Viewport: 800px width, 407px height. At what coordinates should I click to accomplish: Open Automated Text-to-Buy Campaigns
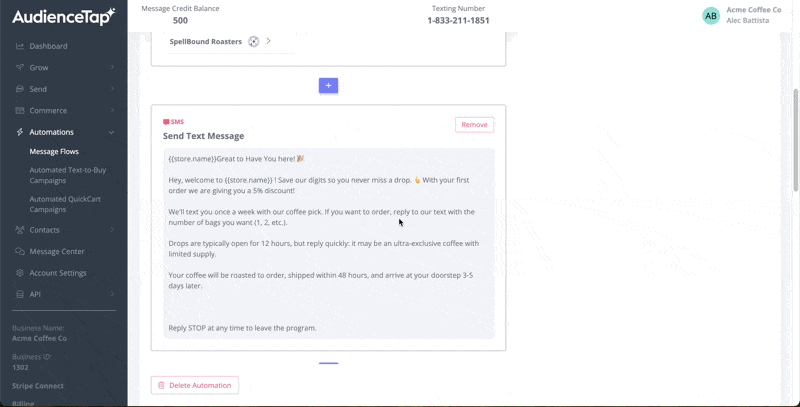click(x=68, y=175)
